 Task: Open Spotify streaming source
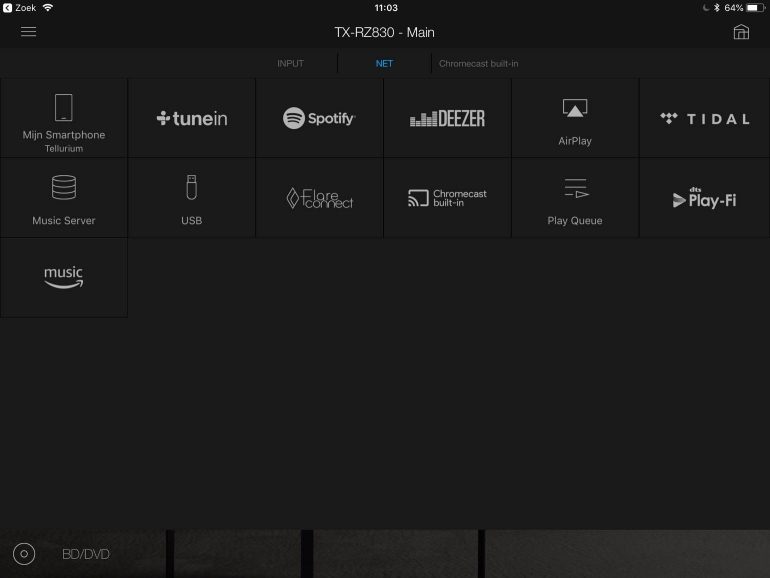319,118
